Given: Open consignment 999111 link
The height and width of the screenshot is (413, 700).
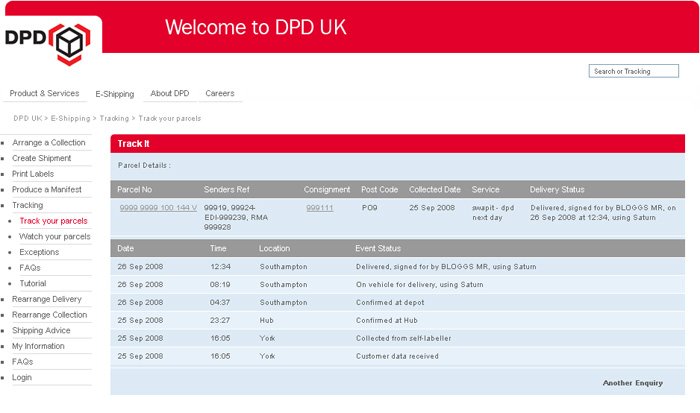Looking at the screenshot, I should [x=320, y=208].
